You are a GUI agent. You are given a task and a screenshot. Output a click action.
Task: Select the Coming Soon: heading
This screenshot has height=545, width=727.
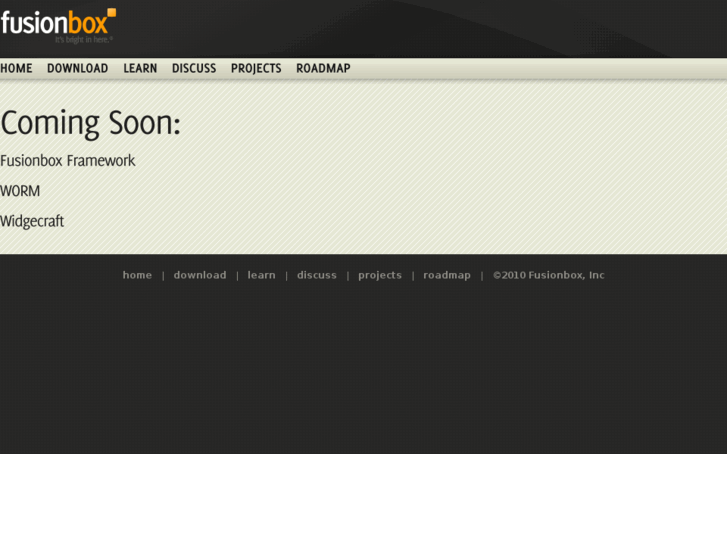90,123
